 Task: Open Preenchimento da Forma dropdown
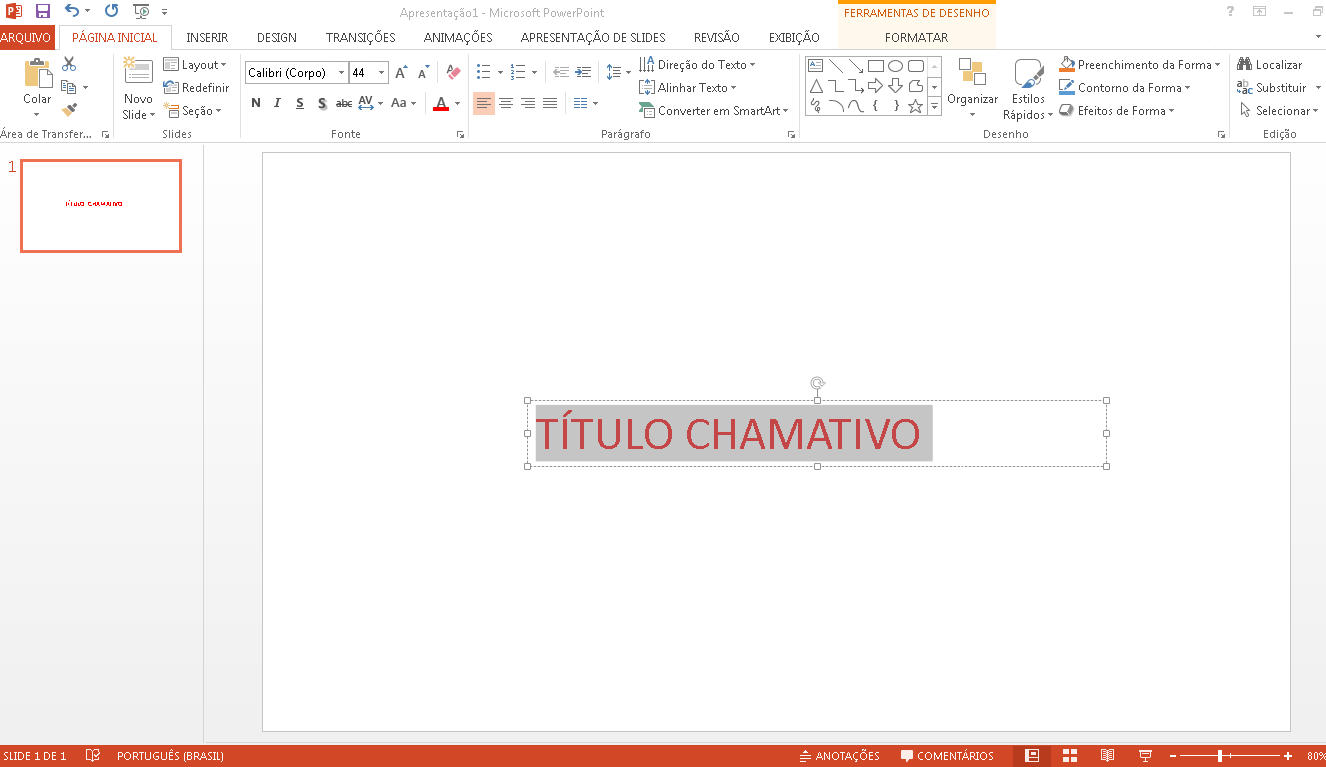[1140, 65]
